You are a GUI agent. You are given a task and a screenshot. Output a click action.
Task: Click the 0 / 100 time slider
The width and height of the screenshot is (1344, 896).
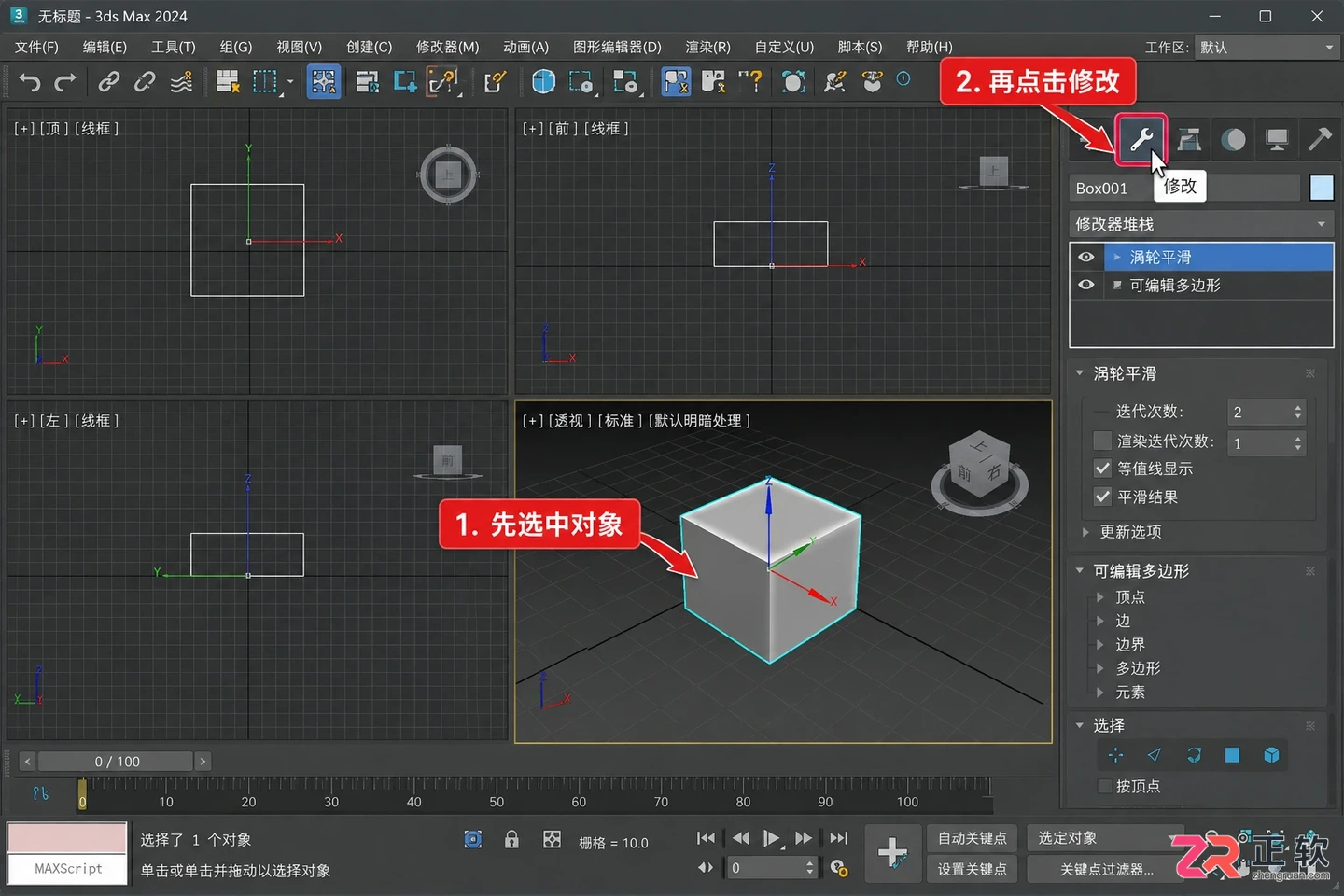click(x=117, y=762)
